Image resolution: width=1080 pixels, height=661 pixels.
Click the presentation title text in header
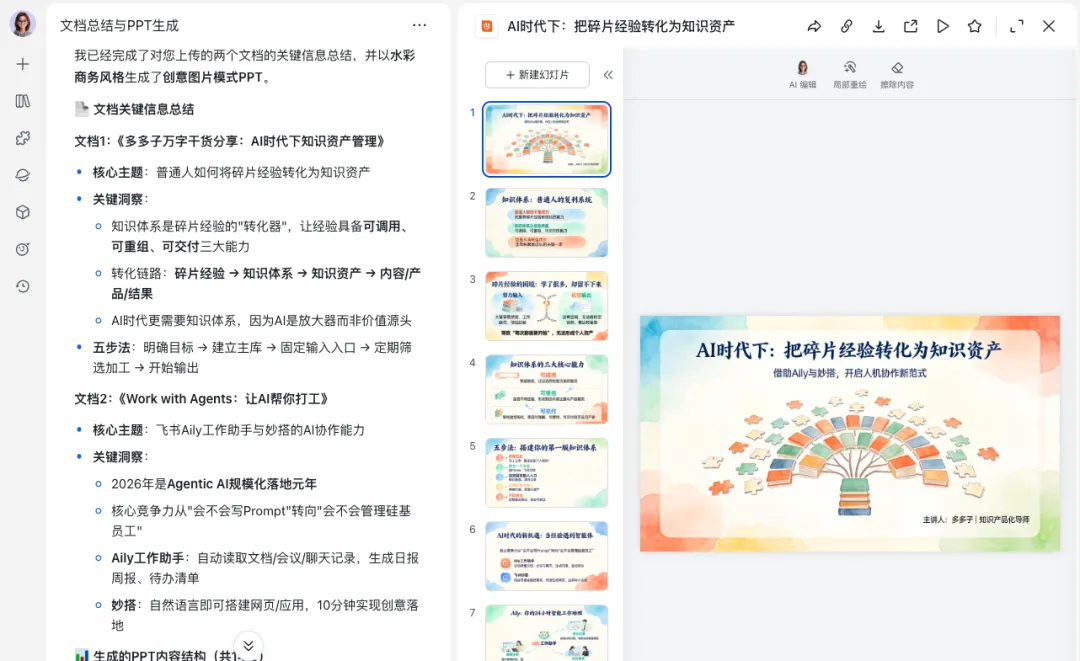(621, 26)
